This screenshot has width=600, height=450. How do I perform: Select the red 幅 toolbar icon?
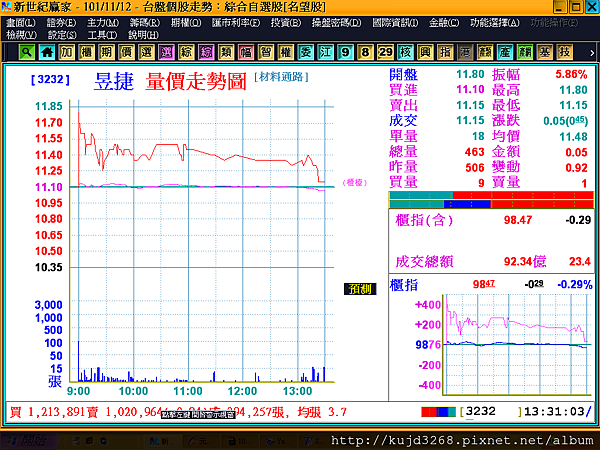tap(246, 52)
